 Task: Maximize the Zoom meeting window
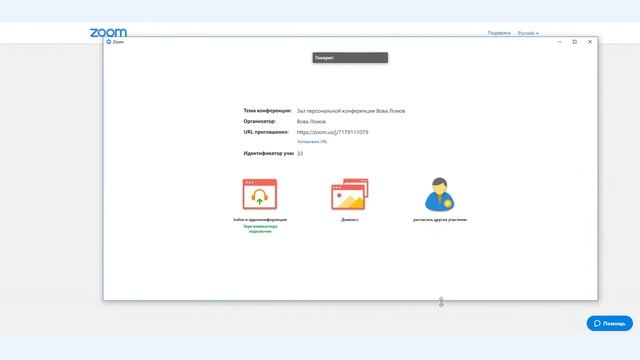575,42
